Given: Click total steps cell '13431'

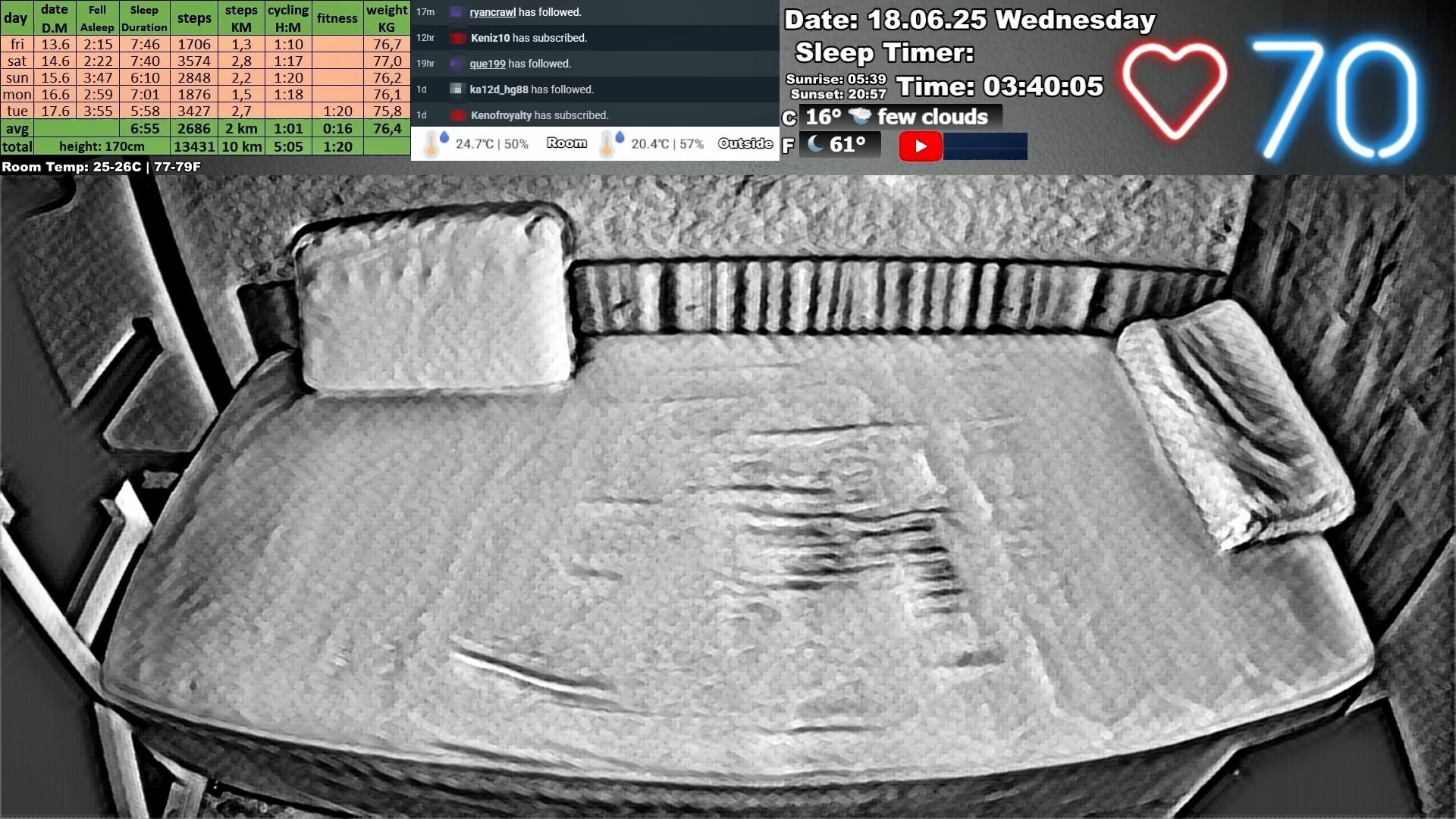Looking at the screenshot, I should coord(194,146).
